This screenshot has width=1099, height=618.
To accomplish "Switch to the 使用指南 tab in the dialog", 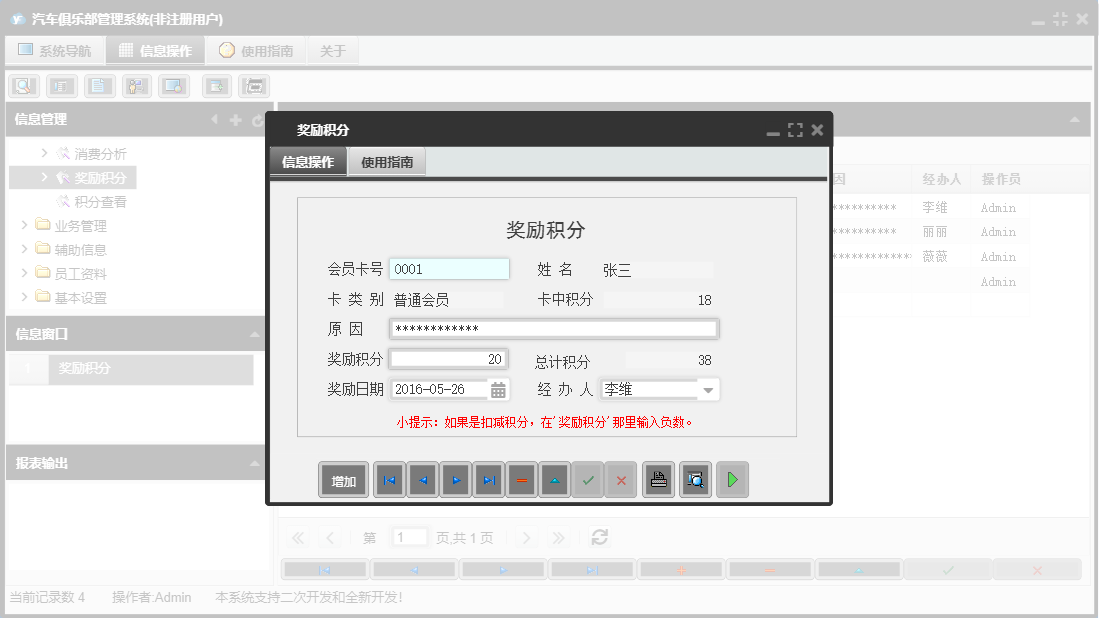I will (386, 159).
